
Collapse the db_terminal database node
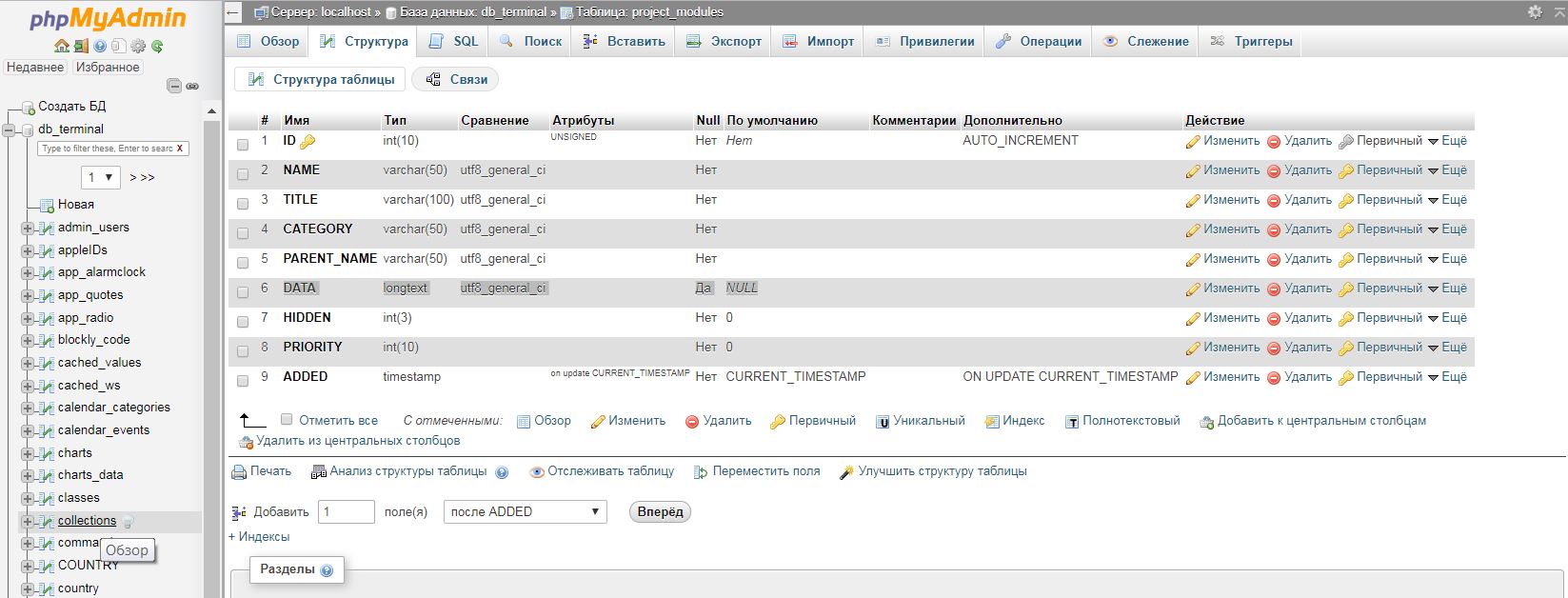[10, 130]
